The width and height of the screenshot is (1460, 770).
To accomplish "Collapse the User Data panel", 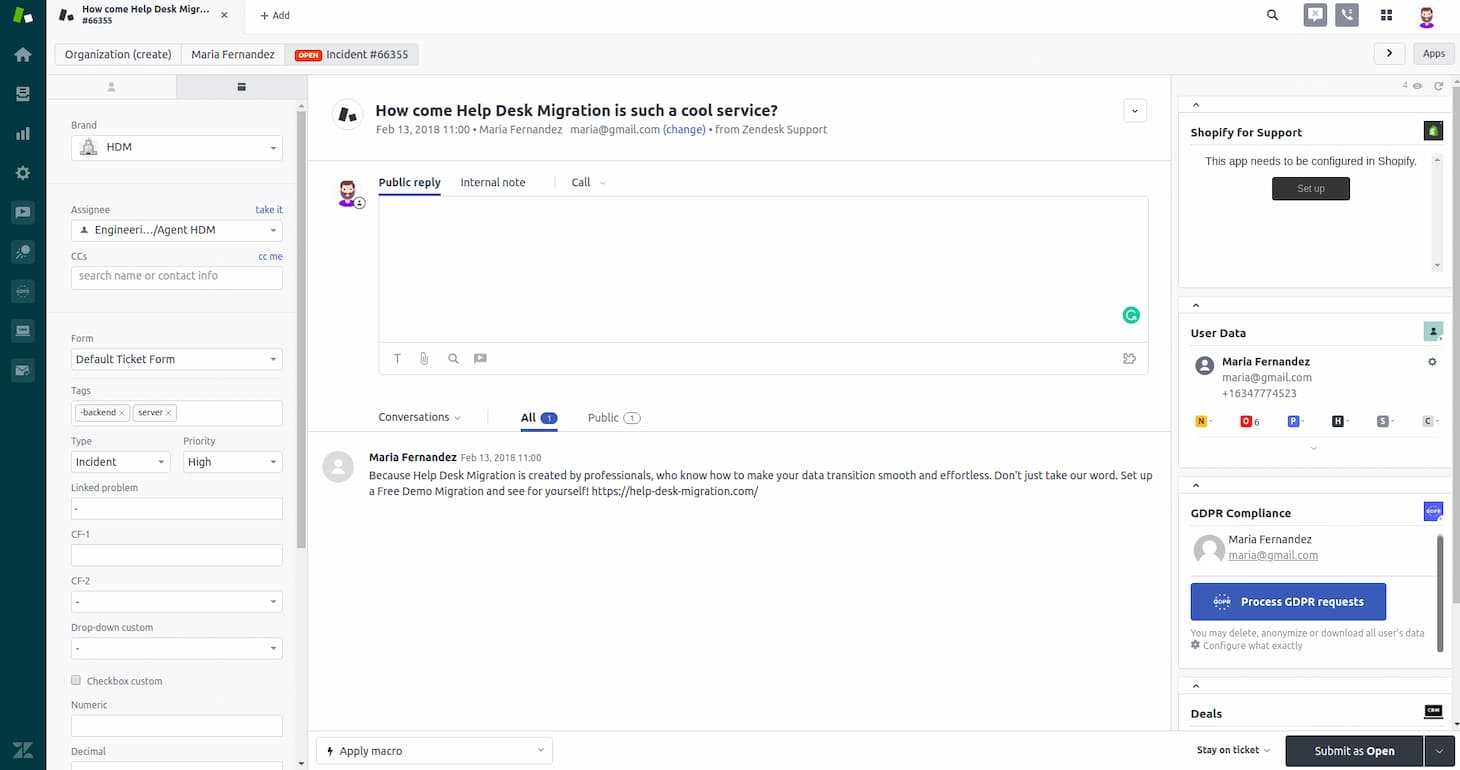I will click(1196, 305).
